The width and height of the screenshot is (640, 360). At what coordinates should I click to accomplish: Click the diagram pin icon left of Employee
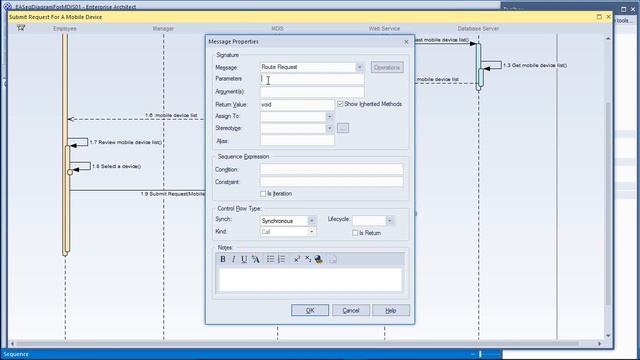21,28
